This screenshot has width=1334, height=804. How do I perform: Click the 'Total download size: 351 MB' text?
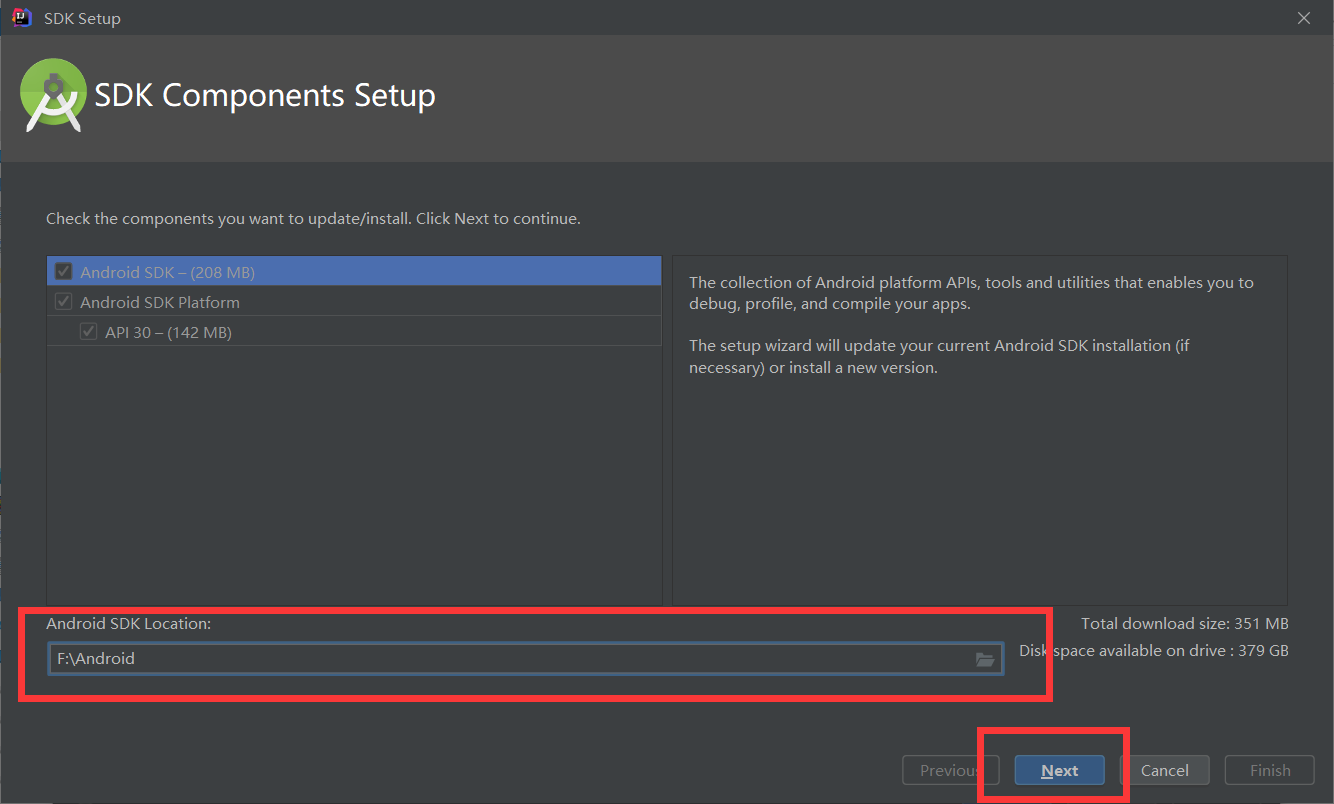click(1184, 623)
